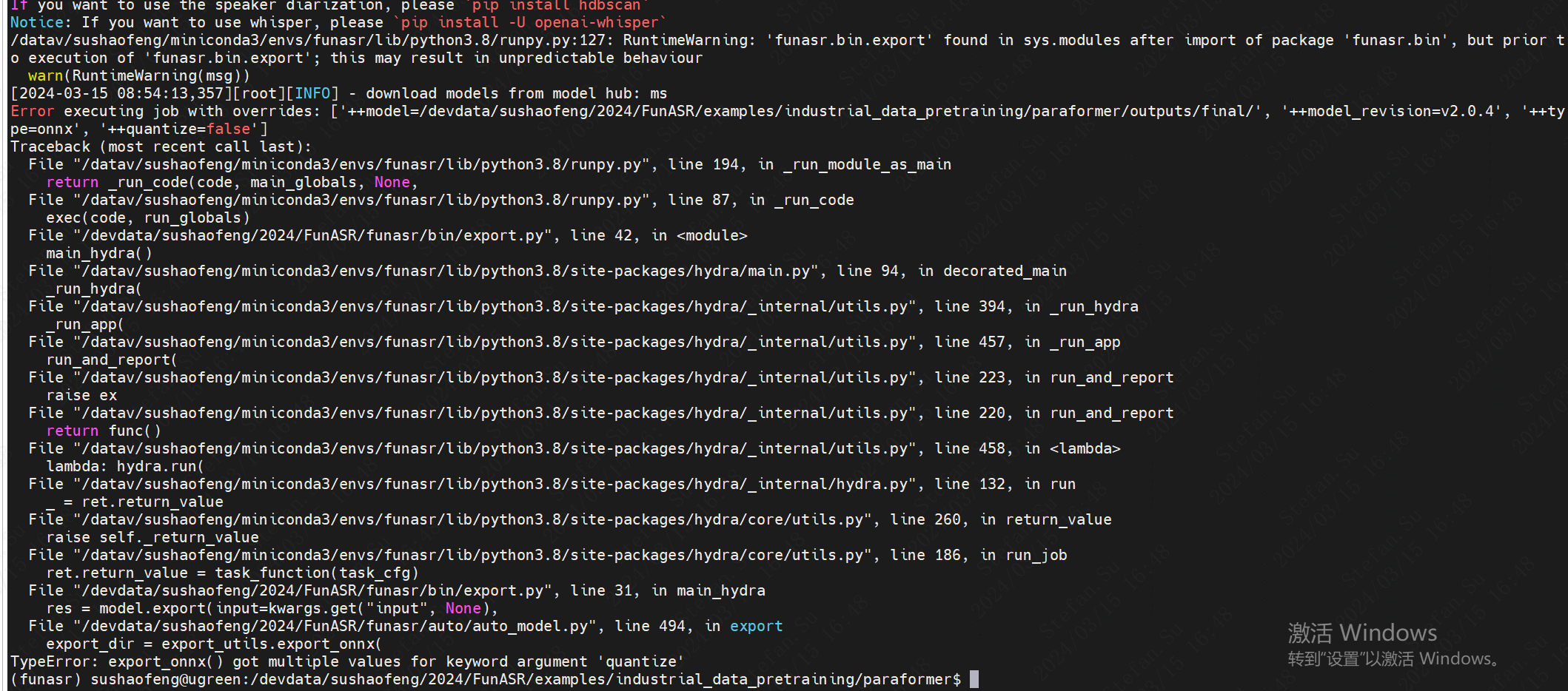Click the red 'false' value in the quantize override
Screen dimensions: 1568x691
coord(228,129)
